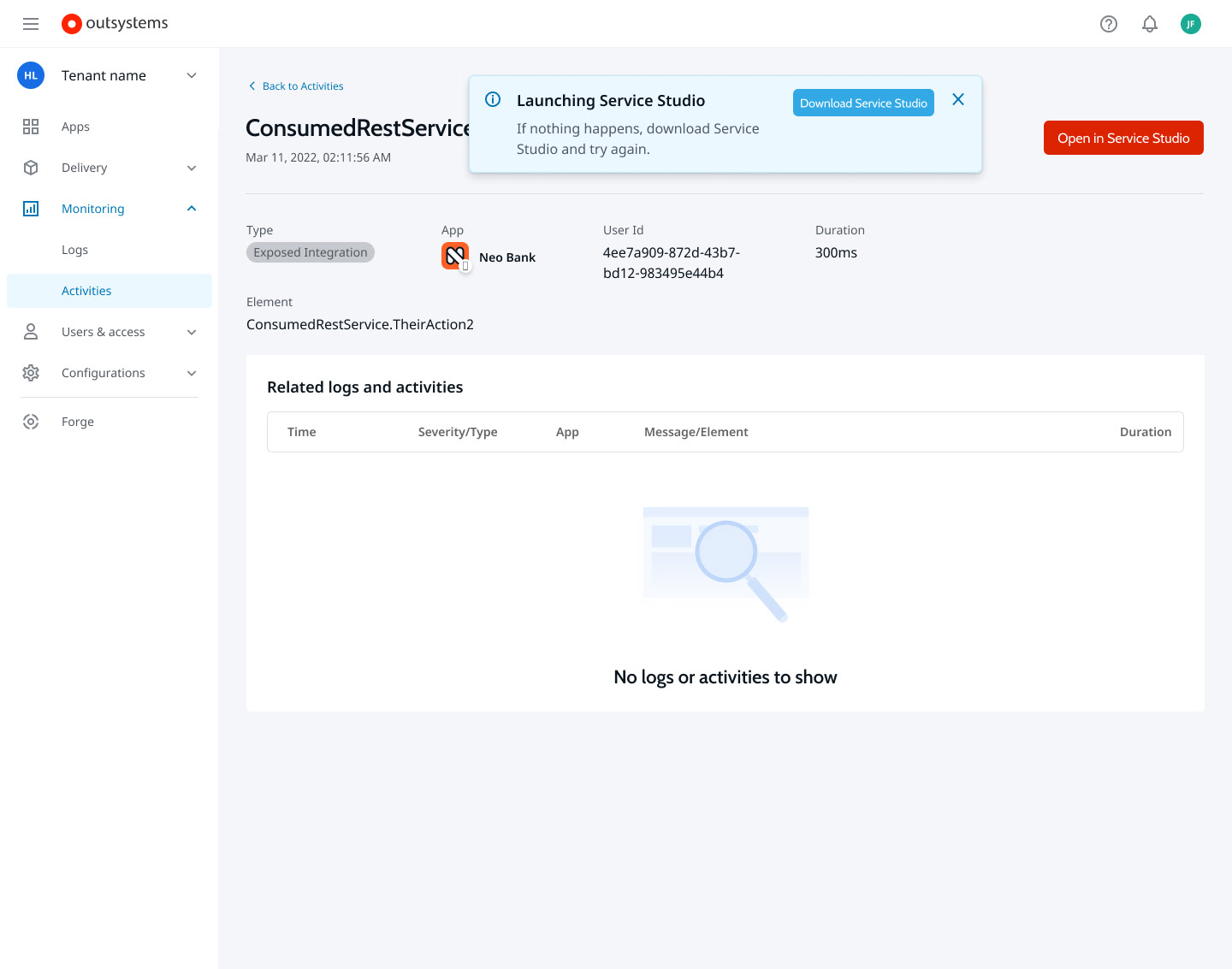Click the Severity/Type column header
This screenshot has height=969, width=1232.
coord(458,432)
